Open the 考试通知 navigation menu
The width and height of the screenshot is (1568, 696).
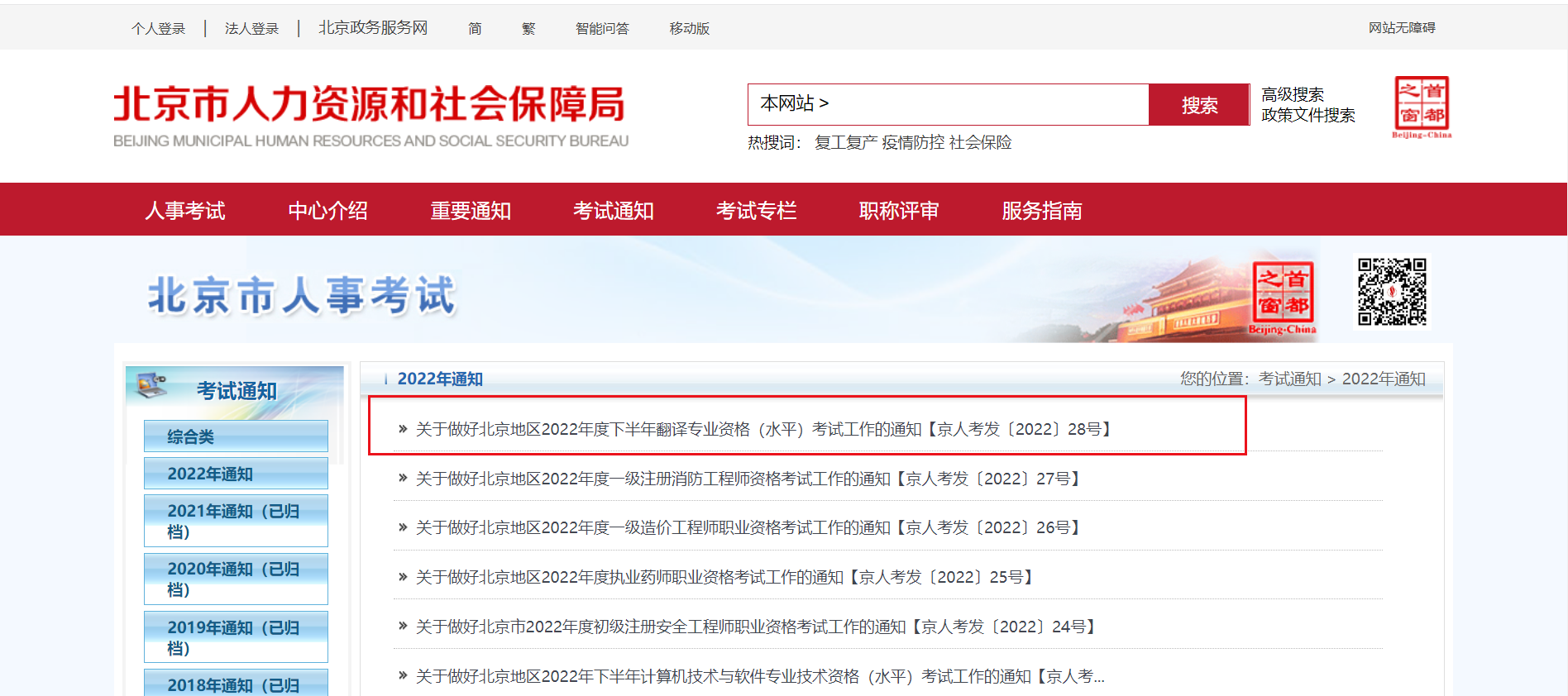[613, 211]
